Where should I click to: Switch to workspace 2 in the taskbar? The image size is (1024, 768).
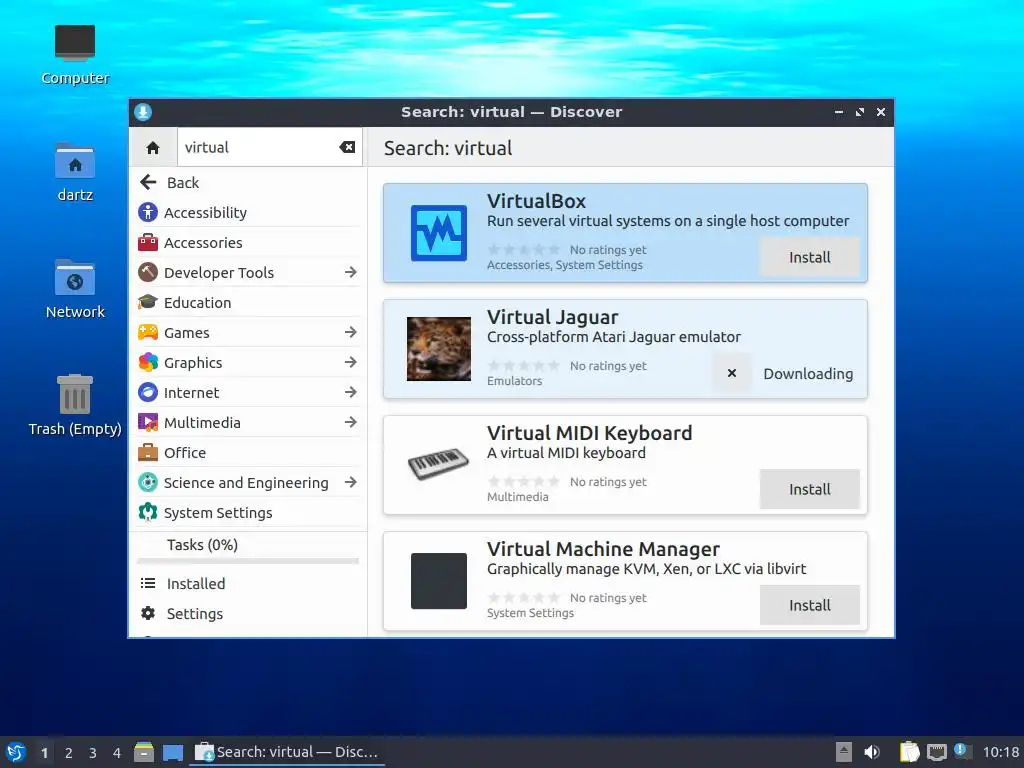pyautogui.click(x=69, y=753)
